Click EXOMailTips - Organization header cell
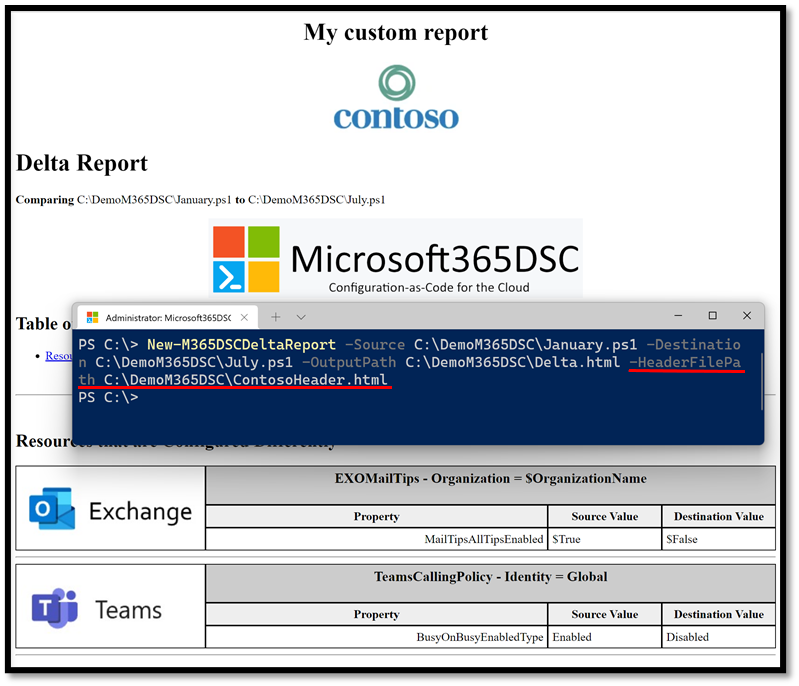Image resolution: width=799 pixels, height=686 pixels. (x=490, y=485)
